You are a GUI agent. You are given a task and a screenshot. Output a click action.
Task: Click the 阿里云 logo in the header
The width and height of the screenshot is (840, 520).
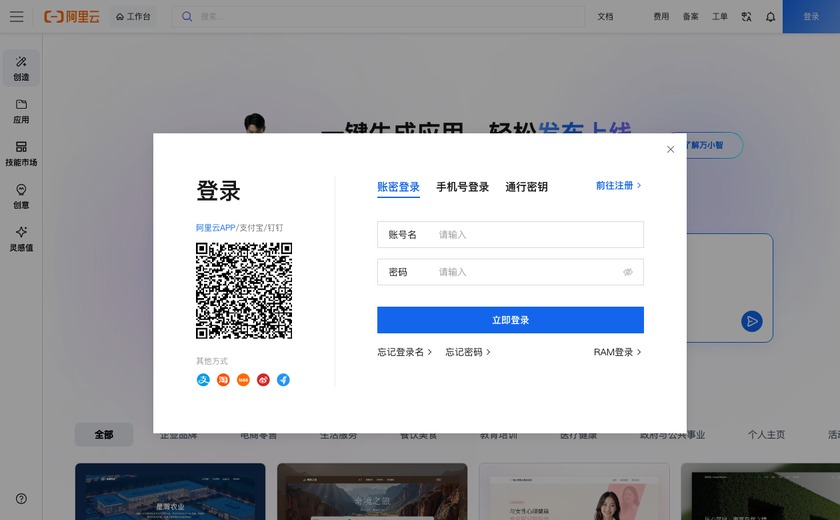[72, 17]
